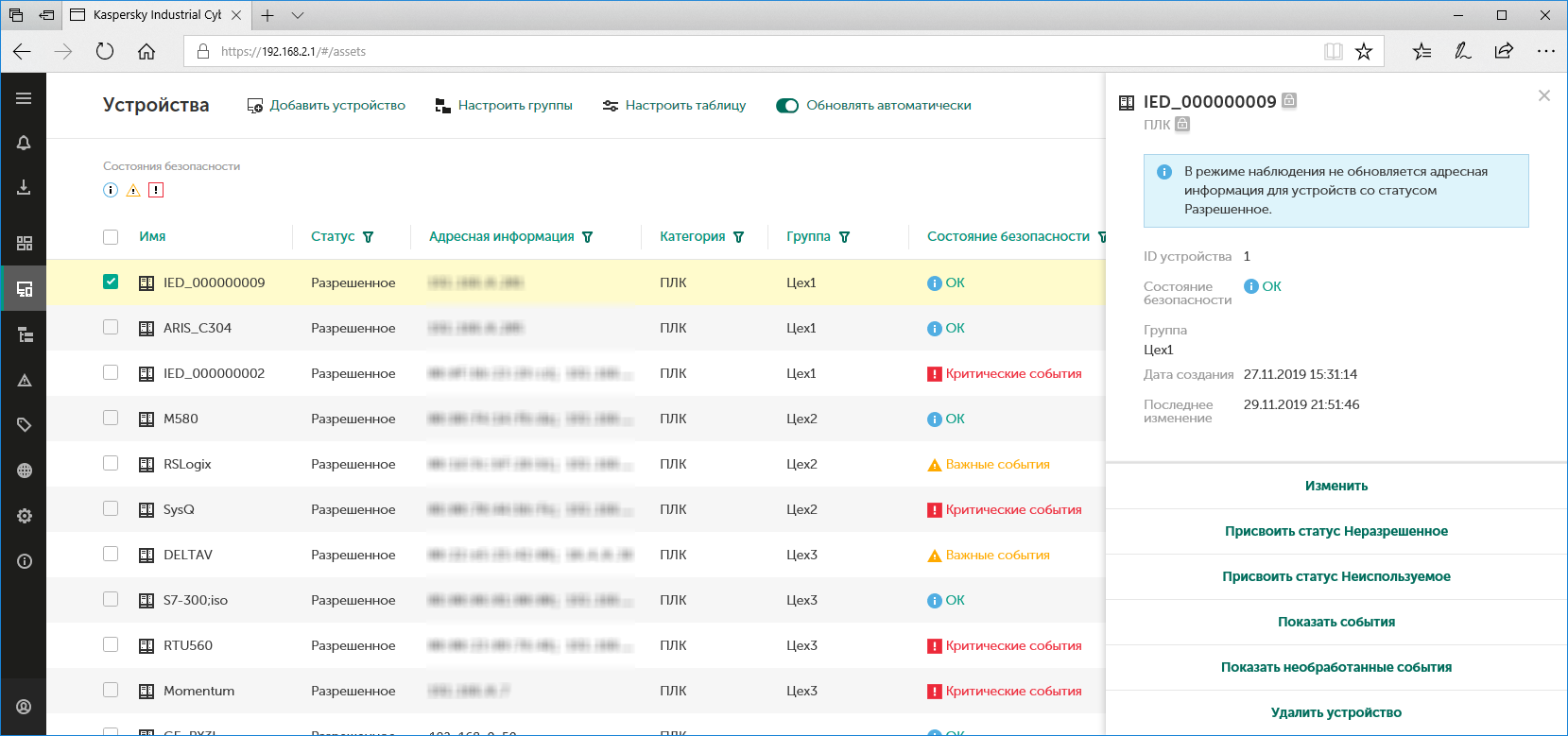Viewport: 1568px width, 736px height.
Task: Open the tags icon in sidebar
Action: click(24, 425)
